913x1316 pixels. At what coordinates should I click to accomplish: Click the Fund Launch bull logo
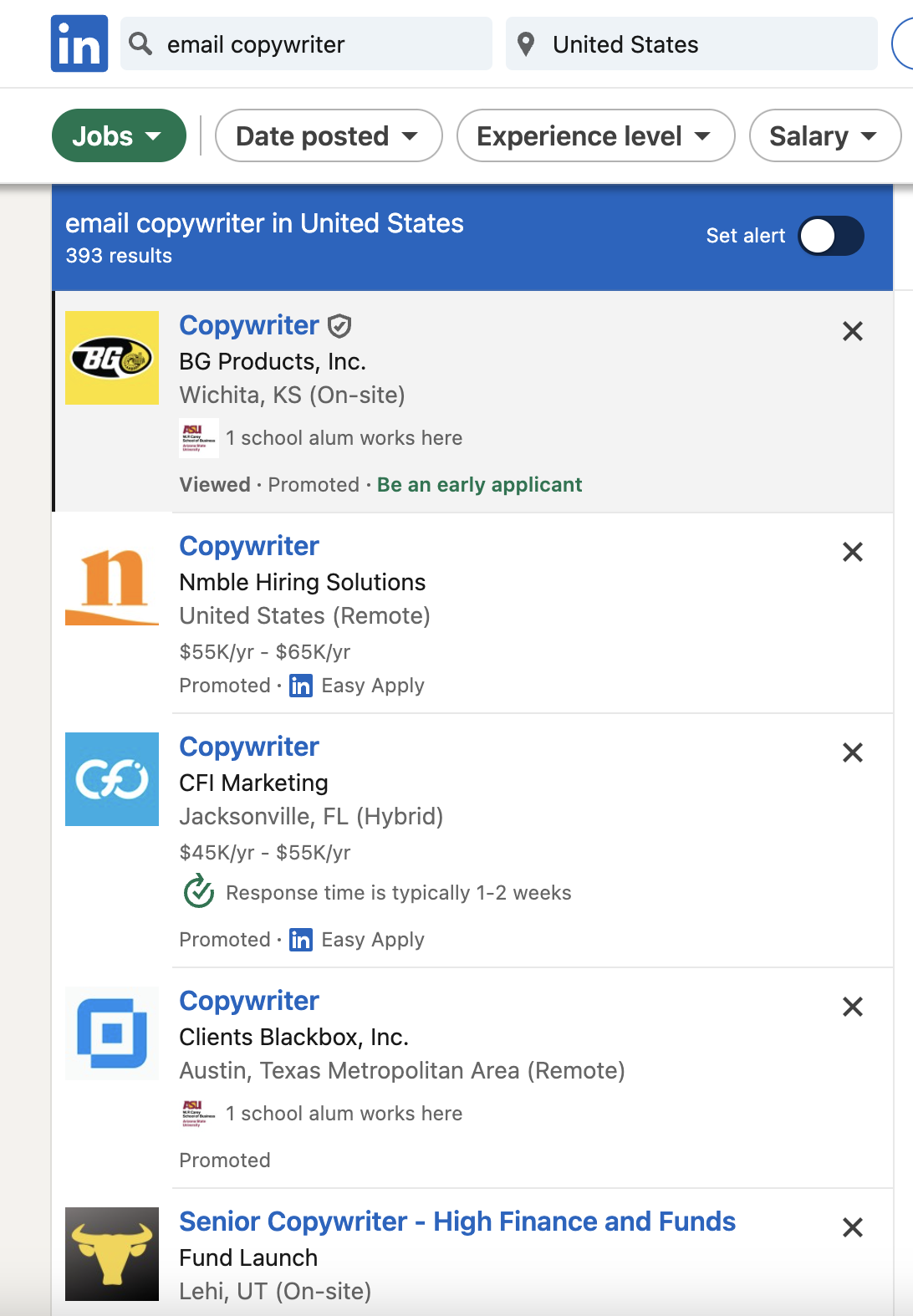112,1254
